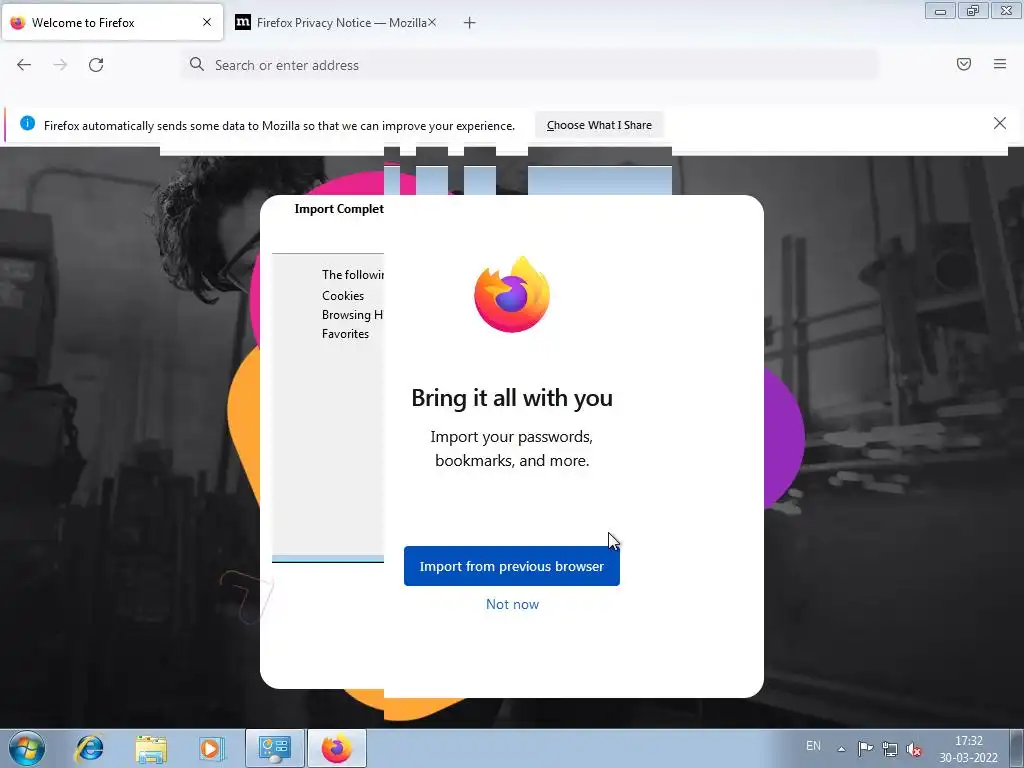Close the Welcome to Firefox tab

pyautogui.click(x=206, y=22)
